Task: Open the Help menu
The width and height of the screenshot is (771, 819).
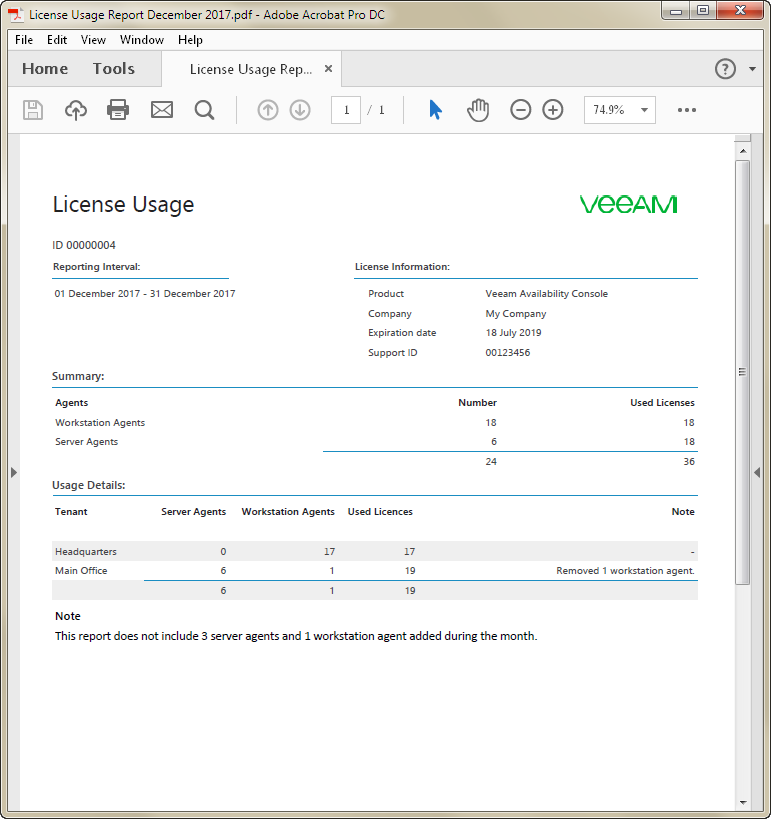Action: [190, 40]
